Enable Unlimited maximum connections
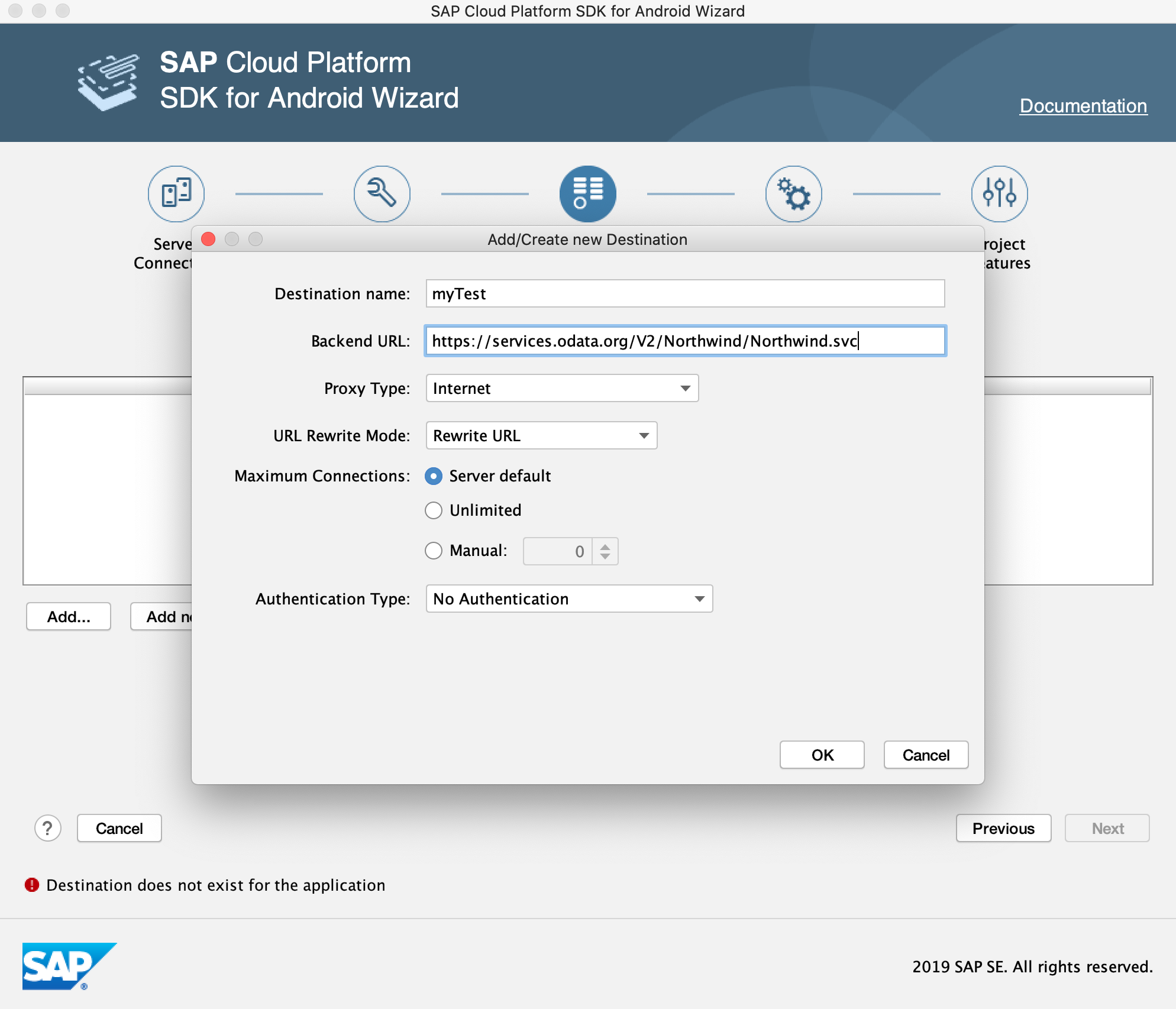The image size is (1176, 1009). point(434,510)
